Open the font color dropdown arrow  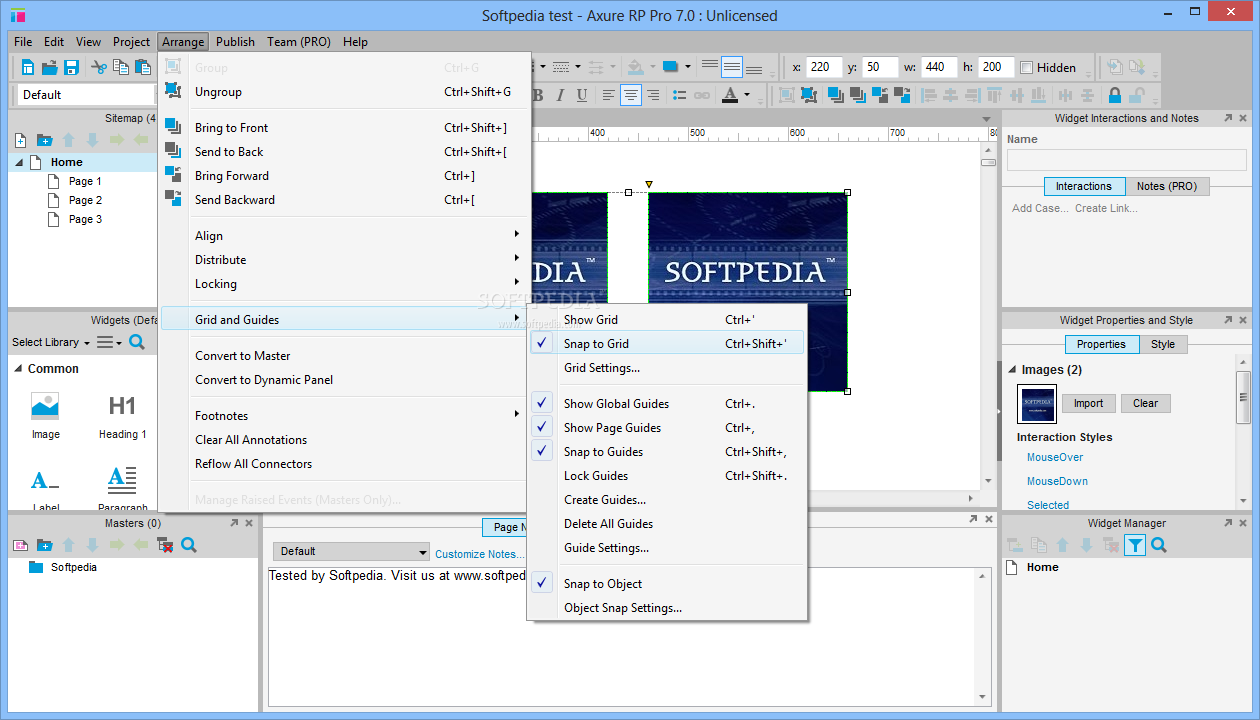click(747, 95)
